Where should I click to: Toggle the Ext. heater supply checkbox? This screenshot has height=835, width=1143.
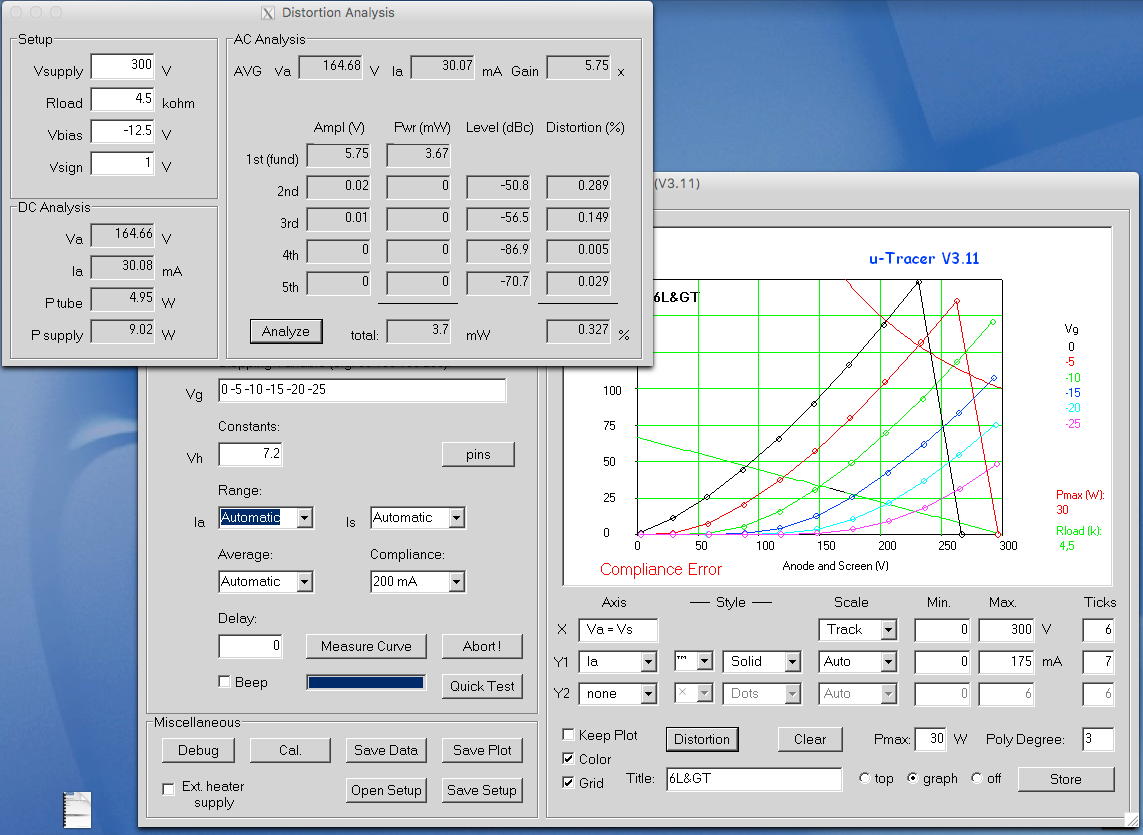click(x=168, y=789)
